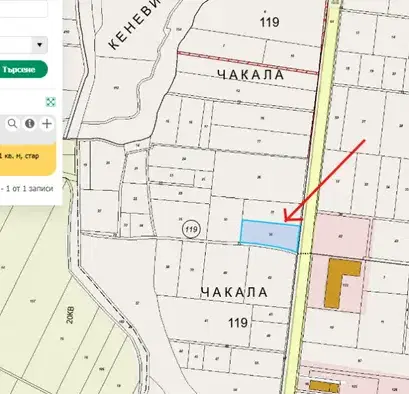Click the search input field at top
The image size is (409, 394).
click(23, 9)
